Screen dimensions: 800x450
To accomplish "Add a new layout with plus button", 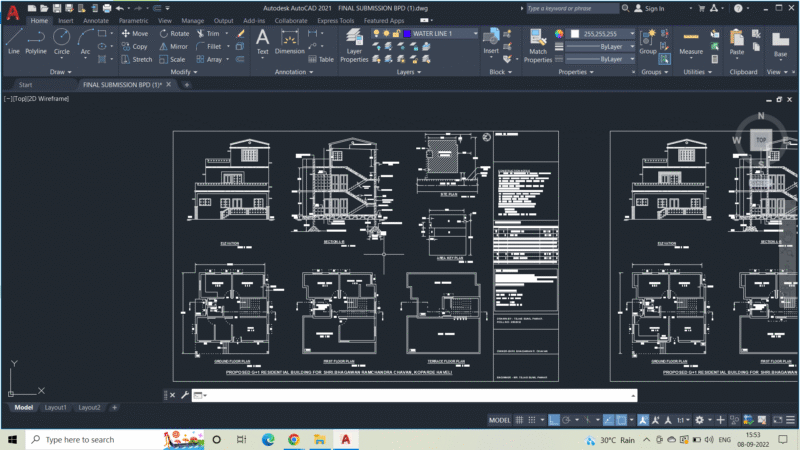I will (114, 407).
